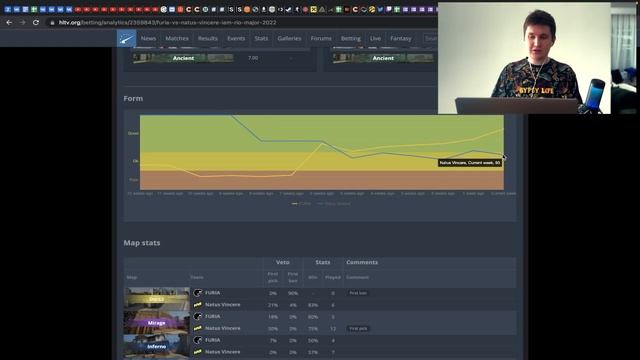Toggle the FURIA series in the chart legend
The image size is (640, 360).
[301, 203]
